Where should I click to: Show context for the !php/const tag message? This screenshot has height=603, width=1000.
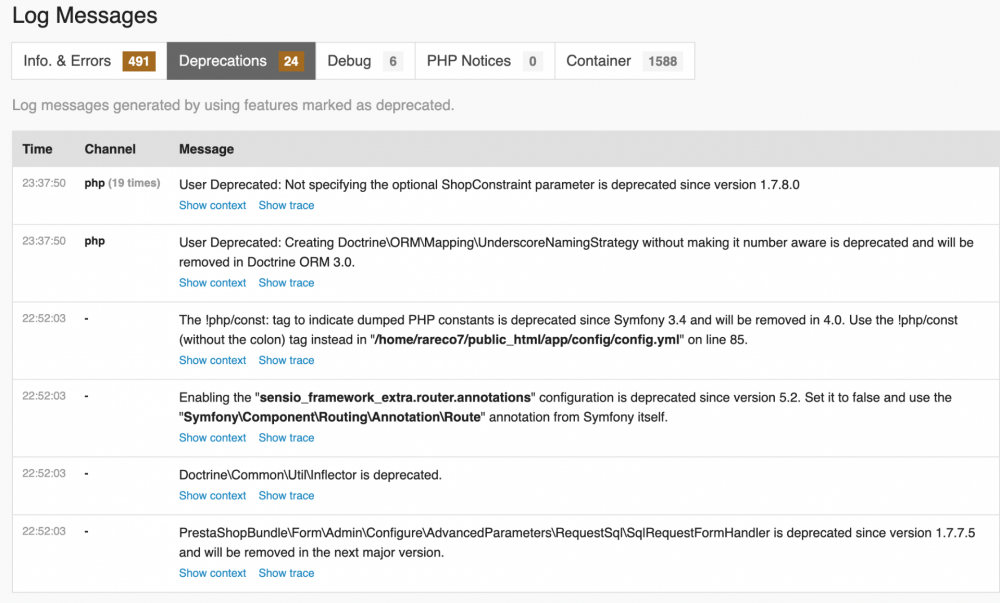pyautogui.click(x=212, y=360)
